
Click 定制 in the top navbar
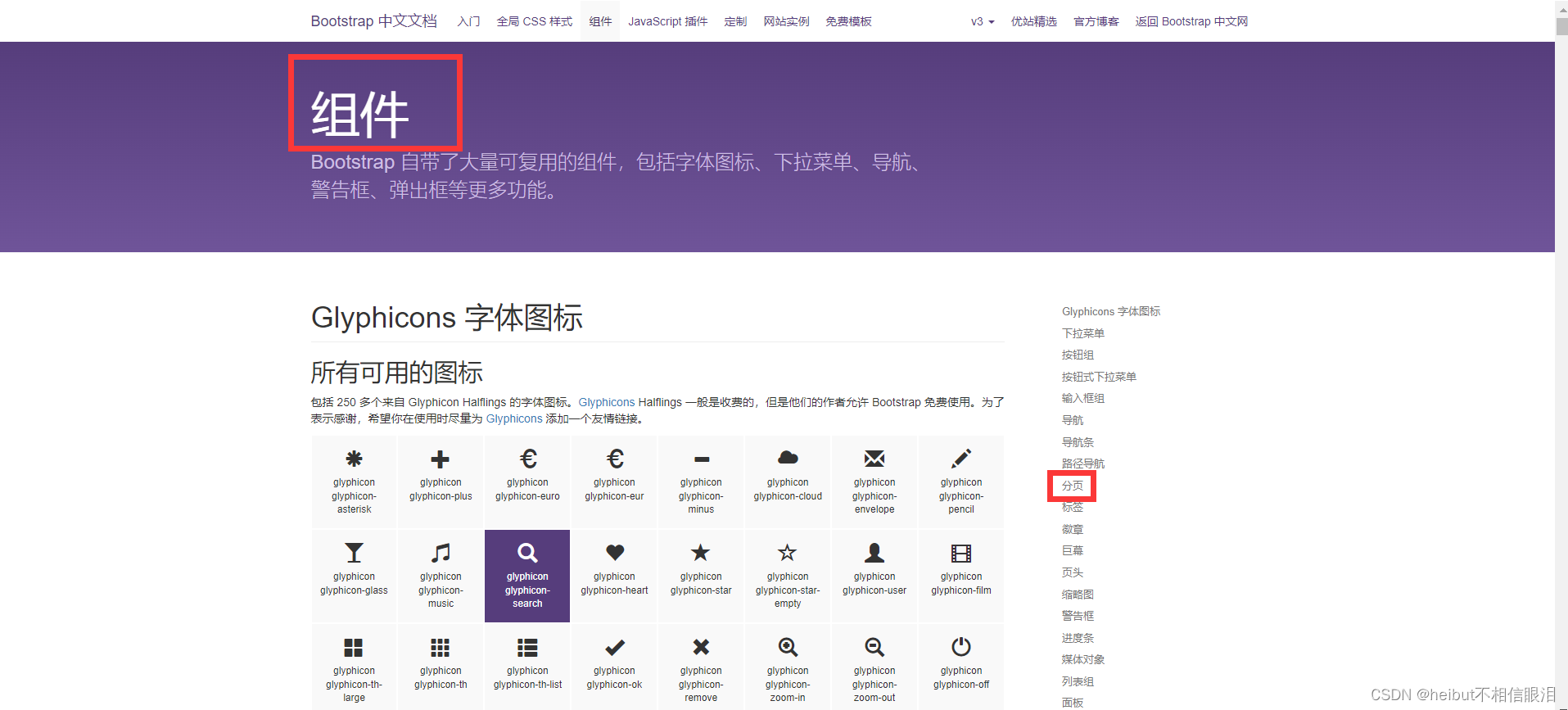(735, 21)
